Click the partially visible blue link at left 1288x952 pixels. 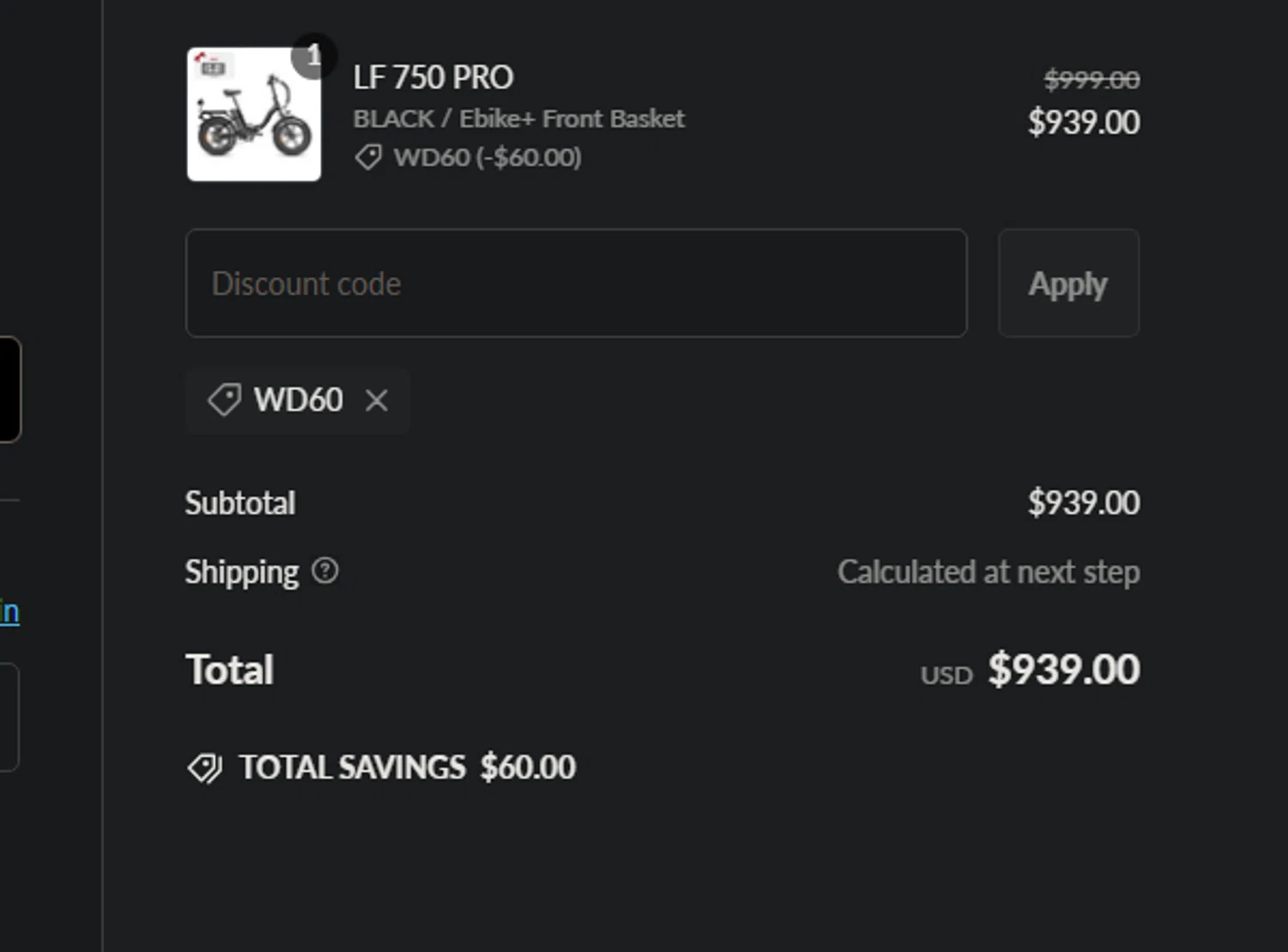click(x=9, y=612)
